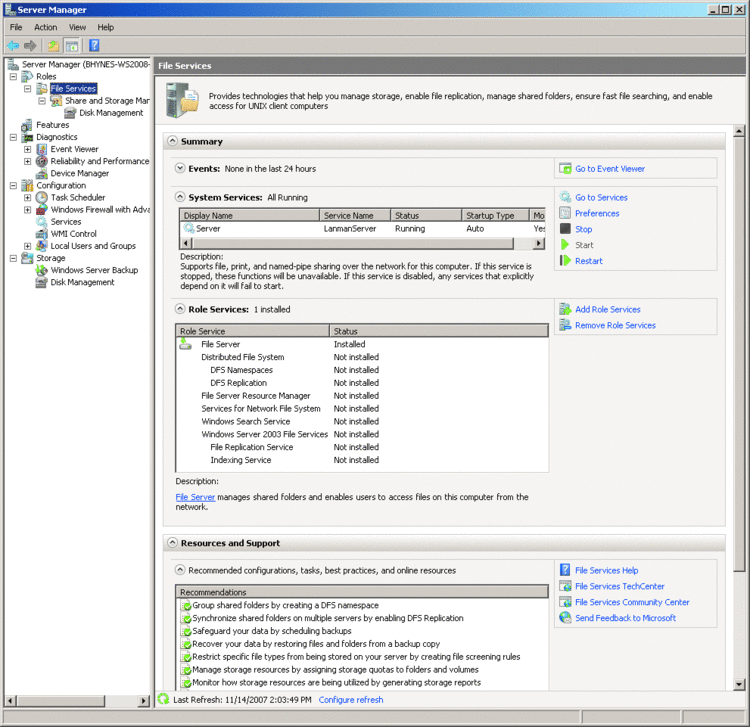
Task: Open the View menu
Action: (x=77, y=27)
